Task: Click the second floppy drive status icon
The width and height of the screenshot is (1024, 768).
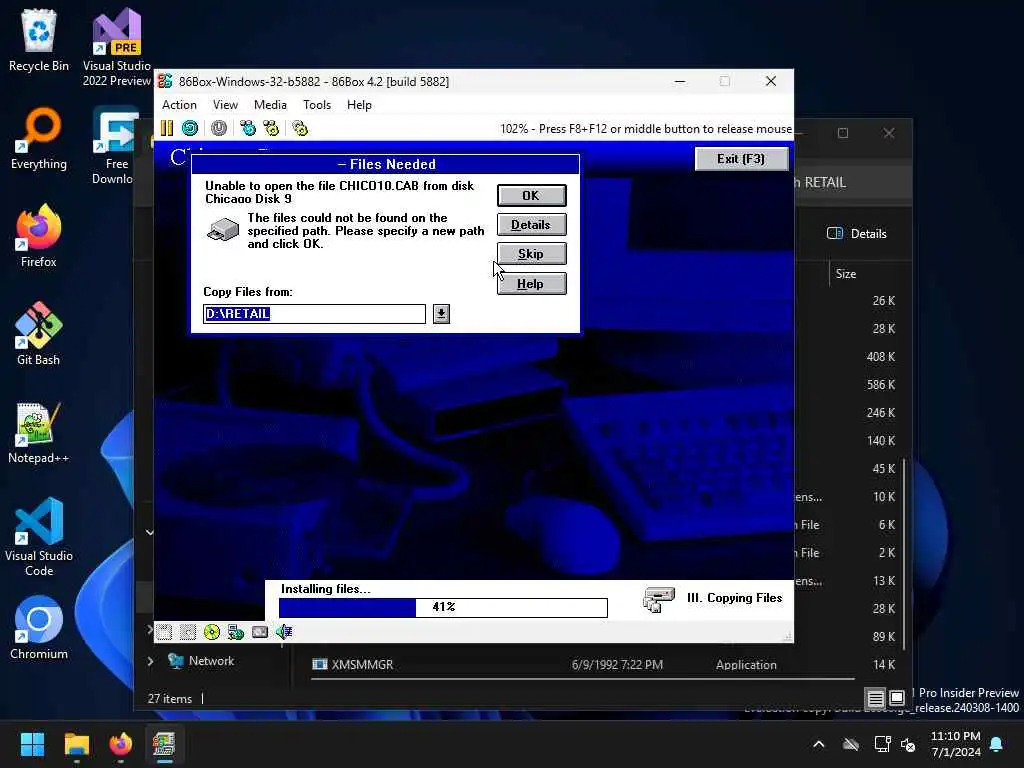Action: tap(188, 632)
